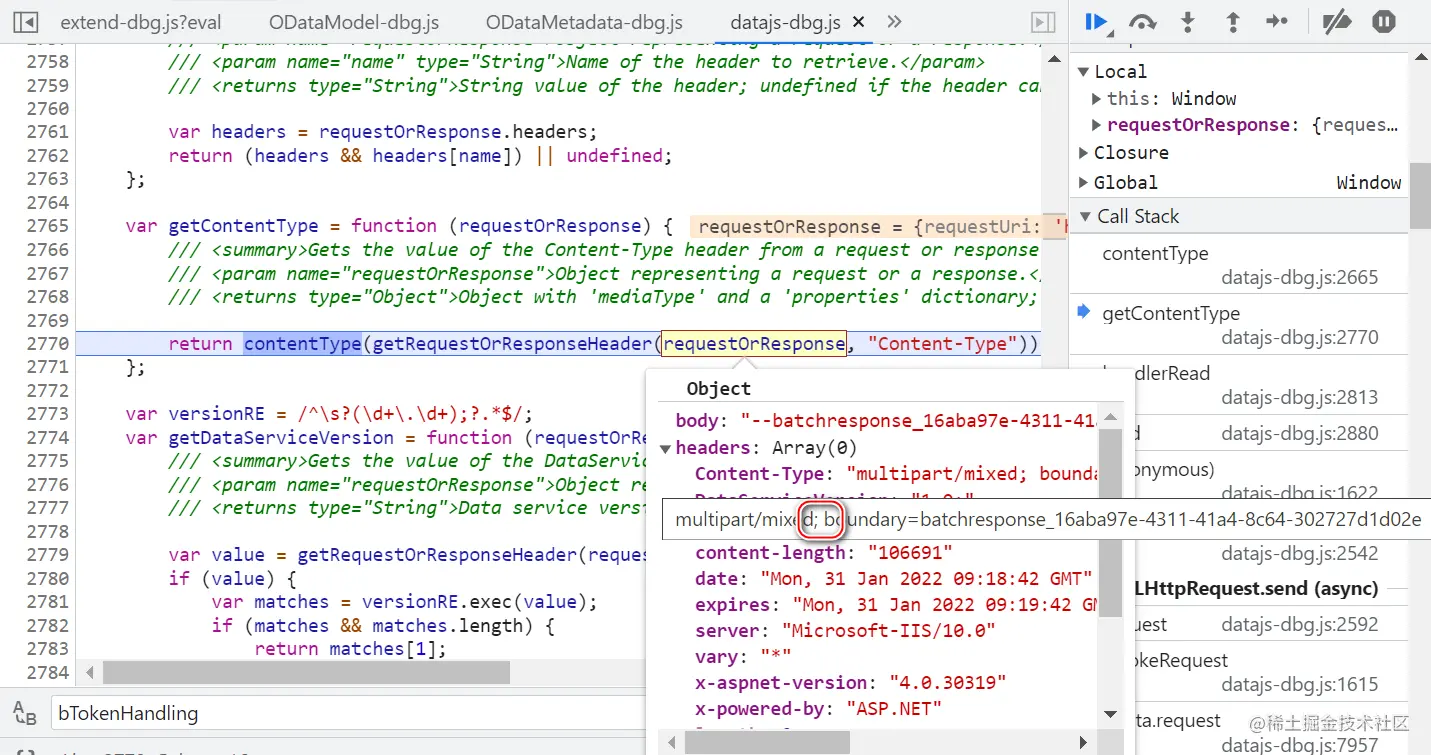
Task: Click datajs-dbg.js:2665 location
Action: click(1299, 277)
